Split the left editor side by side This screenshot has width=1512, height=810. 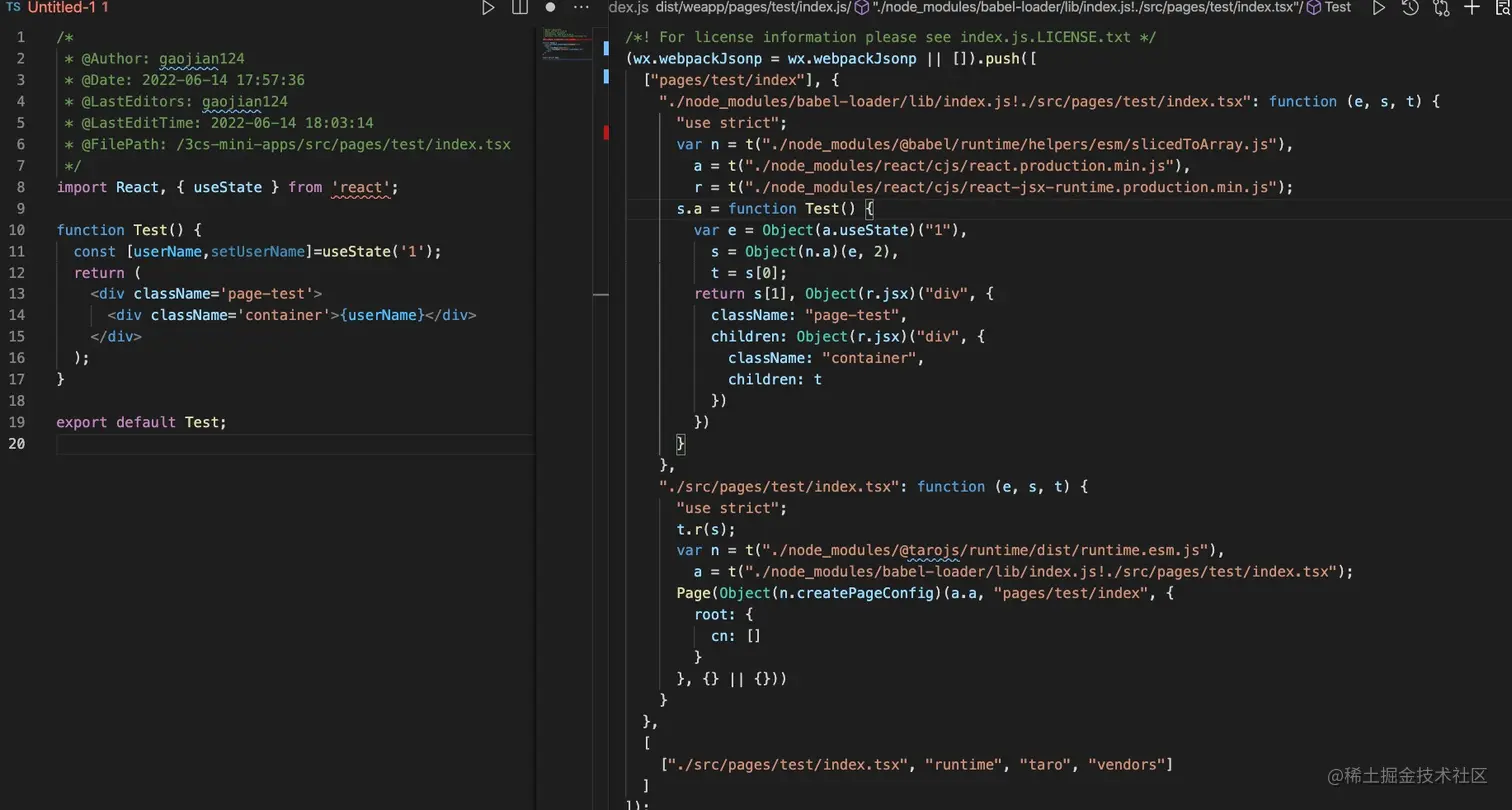(520, 8)
